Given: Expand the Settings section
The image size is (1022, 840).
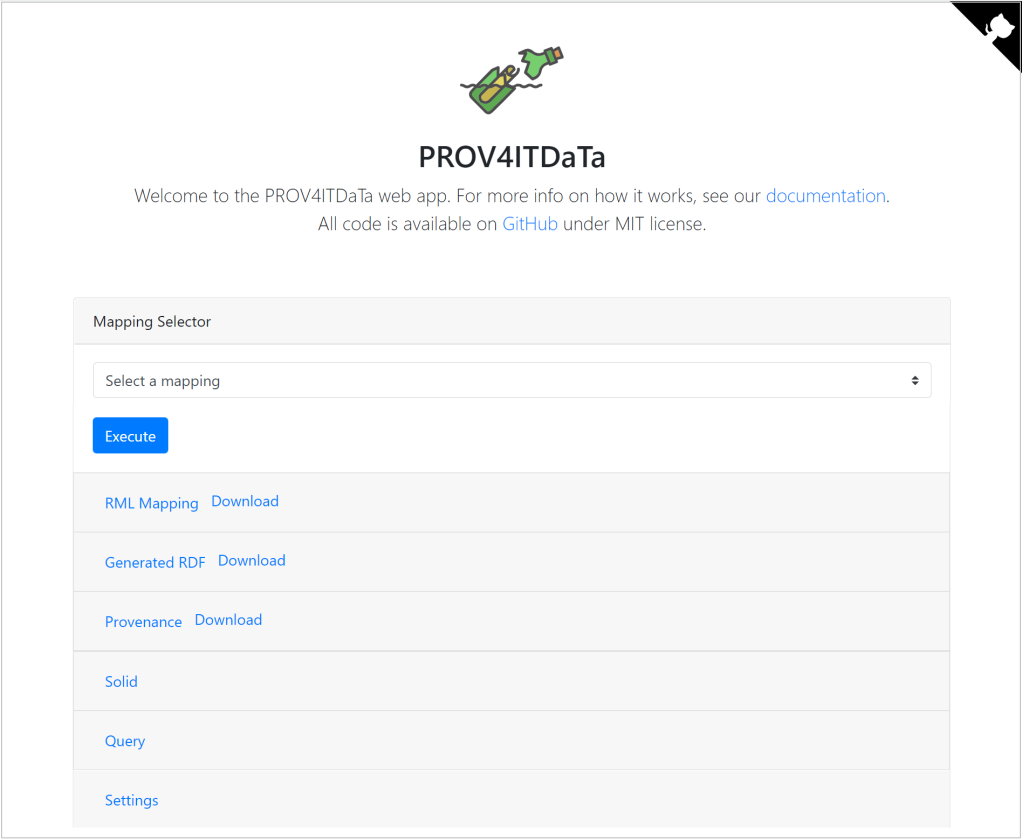Looking at the screenshot, I should click(x=132, y=800).
